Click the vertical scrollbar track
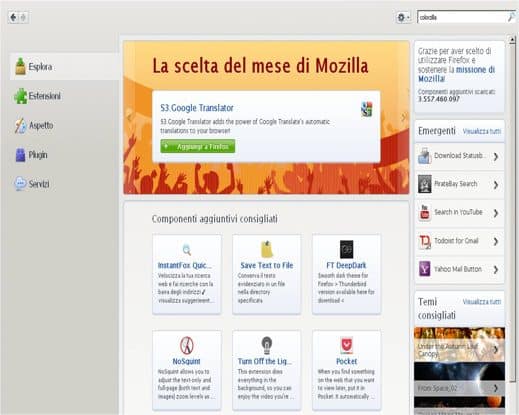519x415 pixels. pyautogui.click(x=512, y=230)
